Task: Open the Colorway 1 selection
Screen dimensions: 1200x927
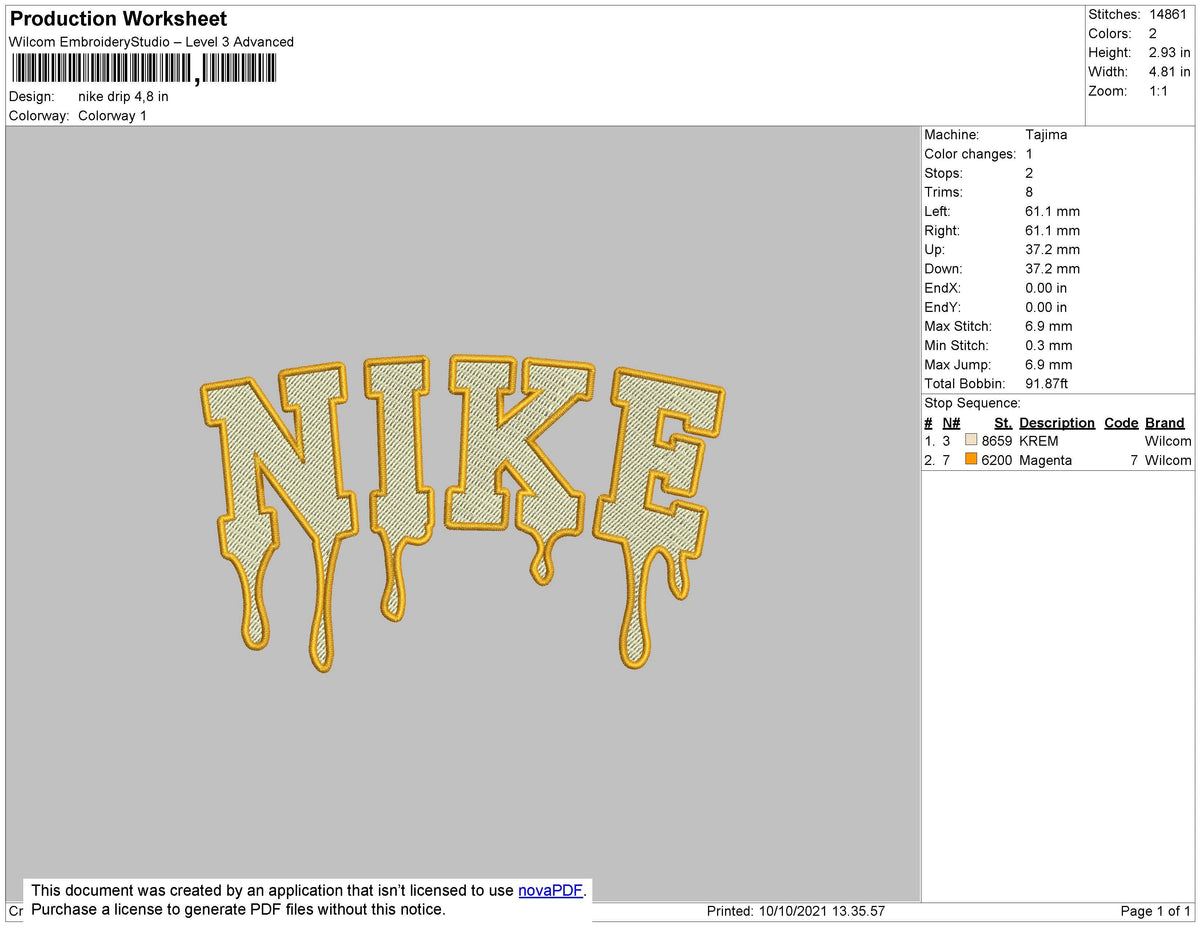Action: [112, 115]
